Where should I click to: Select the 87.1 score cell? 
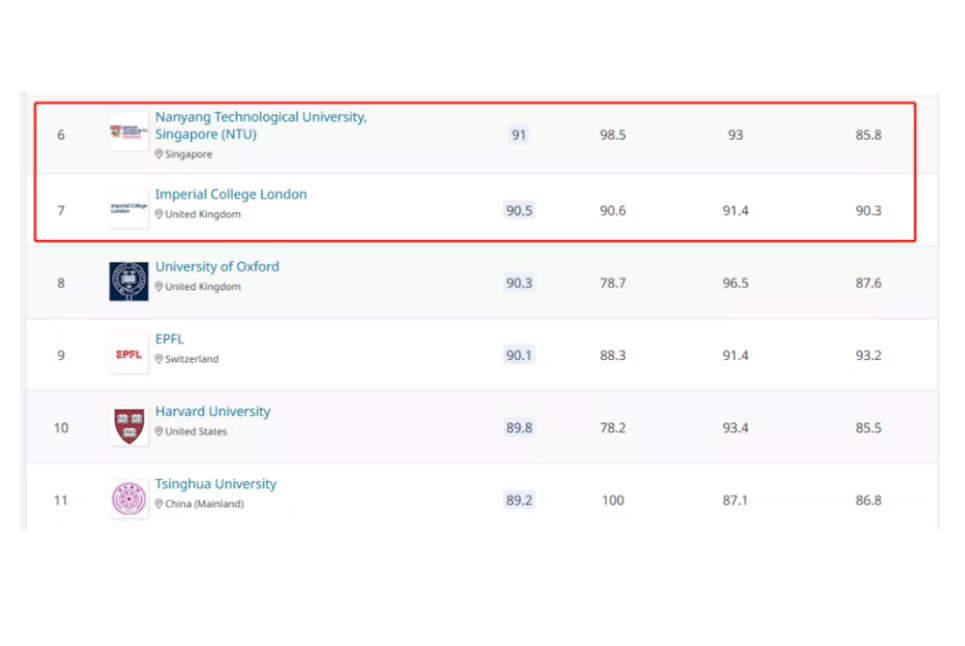pos(735,500)
